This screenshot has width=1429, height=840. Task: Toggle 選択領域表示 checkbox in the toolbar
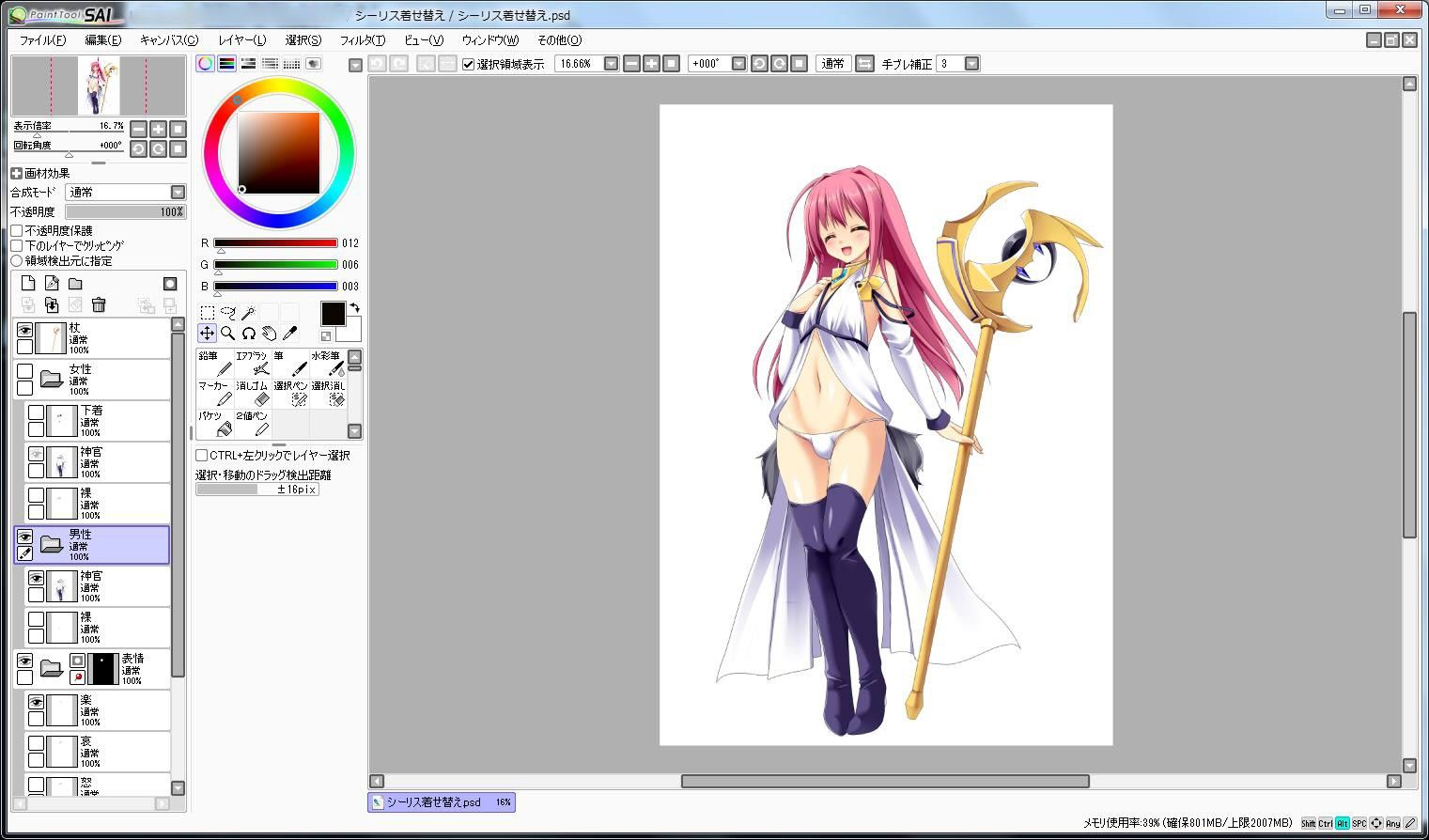click(469, 64)
